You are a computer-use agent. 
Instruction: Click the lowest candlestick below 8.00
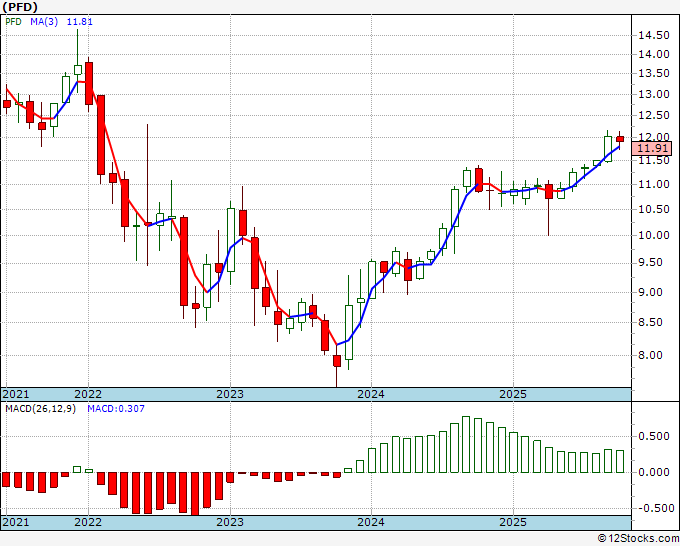tap(337, 361)
